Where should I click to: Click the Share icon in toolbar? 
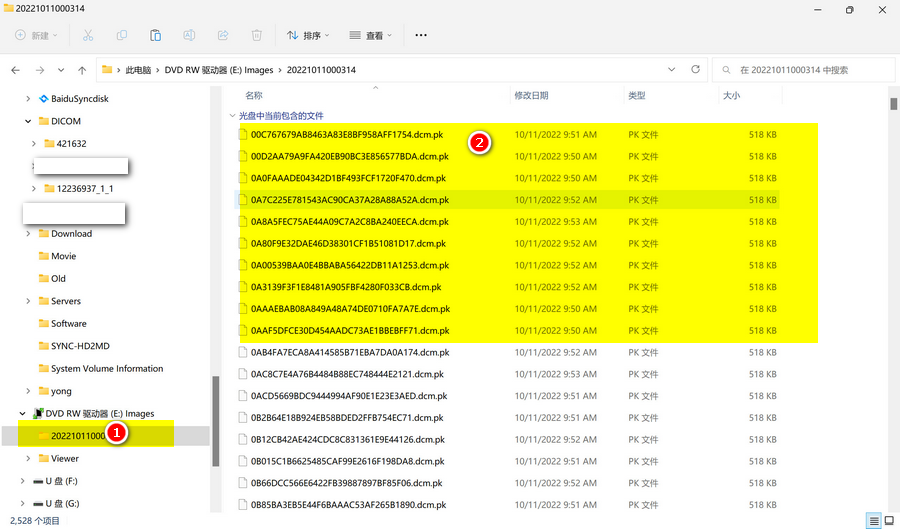[223, 36]
